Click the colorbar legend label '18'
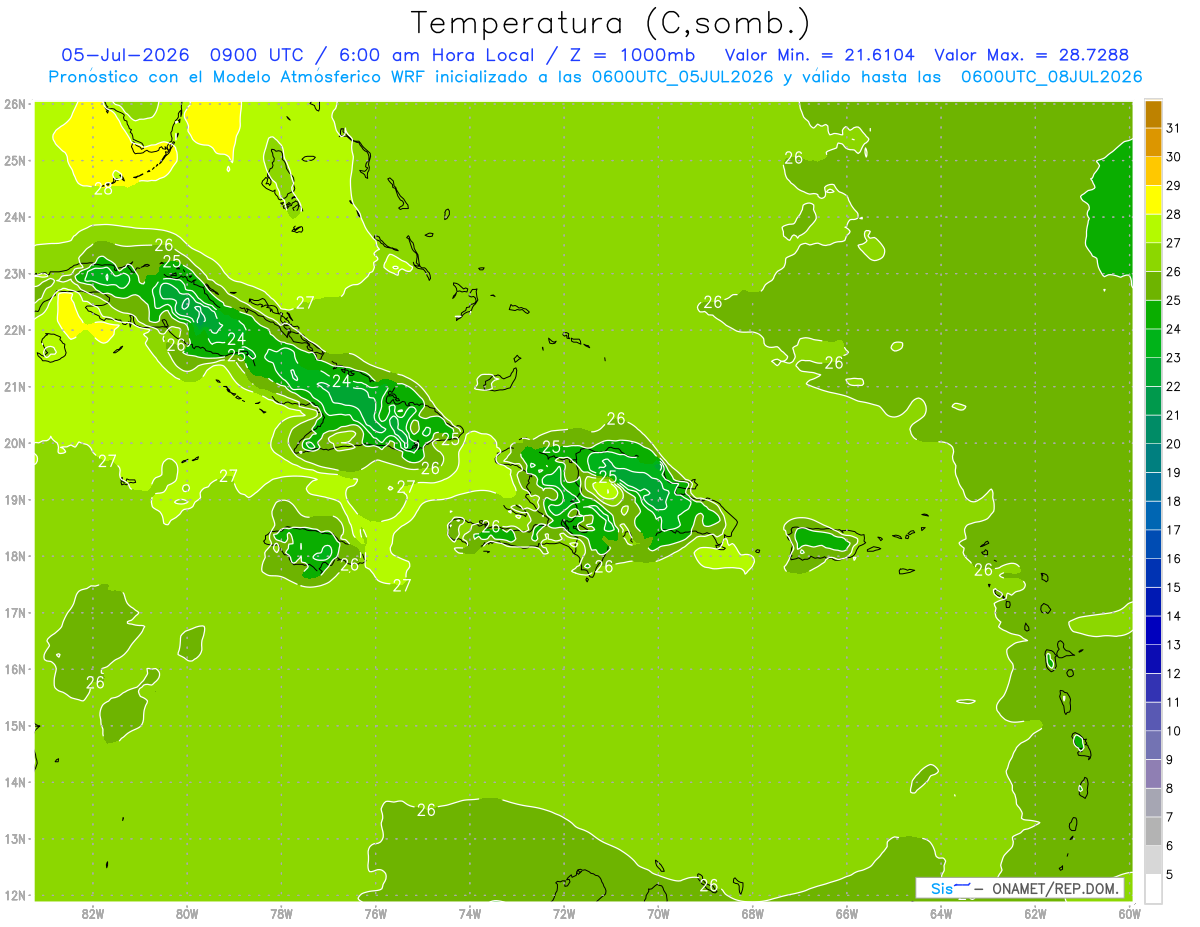This screenshot has width=1200, height=927. pos(1173,501)
